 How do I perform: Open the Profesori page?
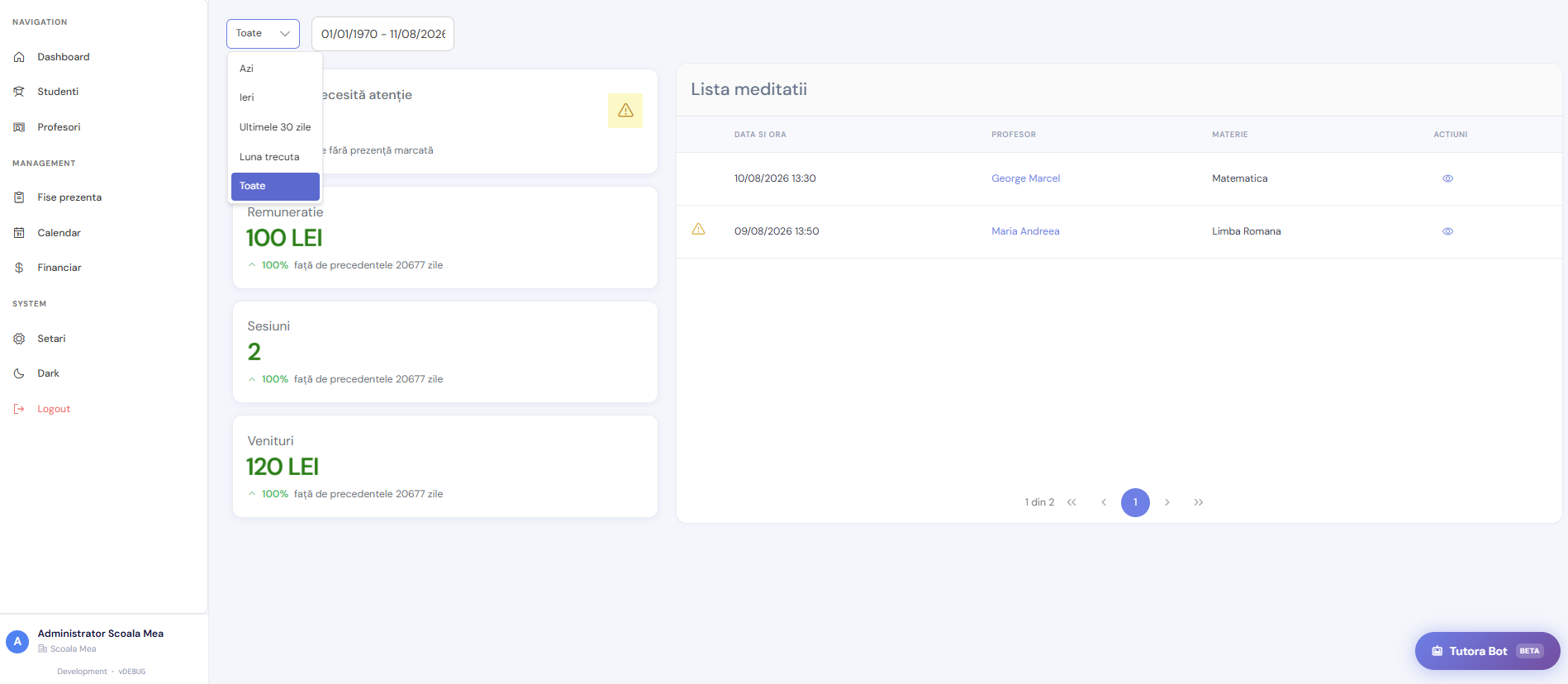coord(59,127)
